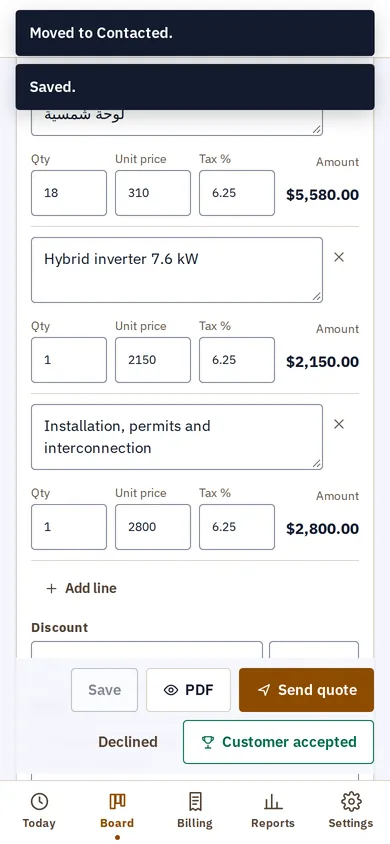Viewport: 390px width, 844px height.
Task: Remove the Hybrid inverter line item
Action: point(339,257)
